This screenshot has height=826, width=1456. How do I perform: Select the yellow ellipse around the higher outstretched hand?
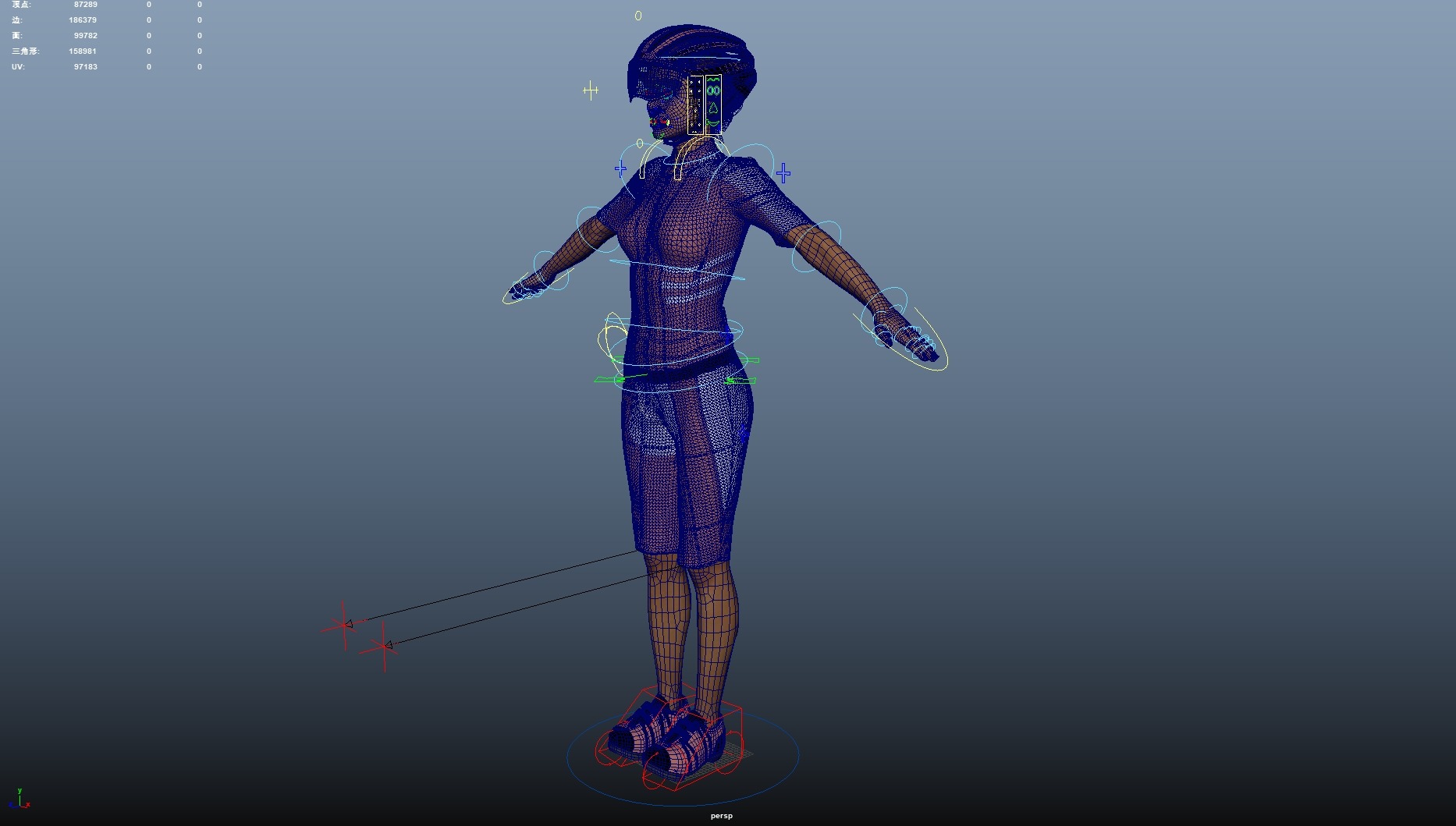click(538, 285)
